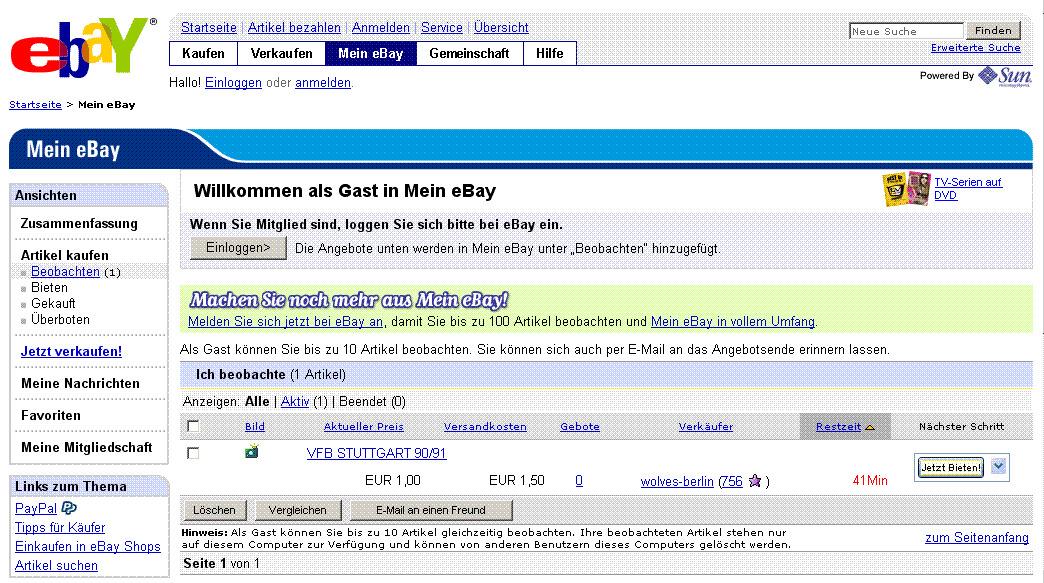Viewport: 1044px width, 583px height.
Task: Open the TV-Serien DVD ad thumbnail
Action: pyautogui.click(x=906, y=189)
